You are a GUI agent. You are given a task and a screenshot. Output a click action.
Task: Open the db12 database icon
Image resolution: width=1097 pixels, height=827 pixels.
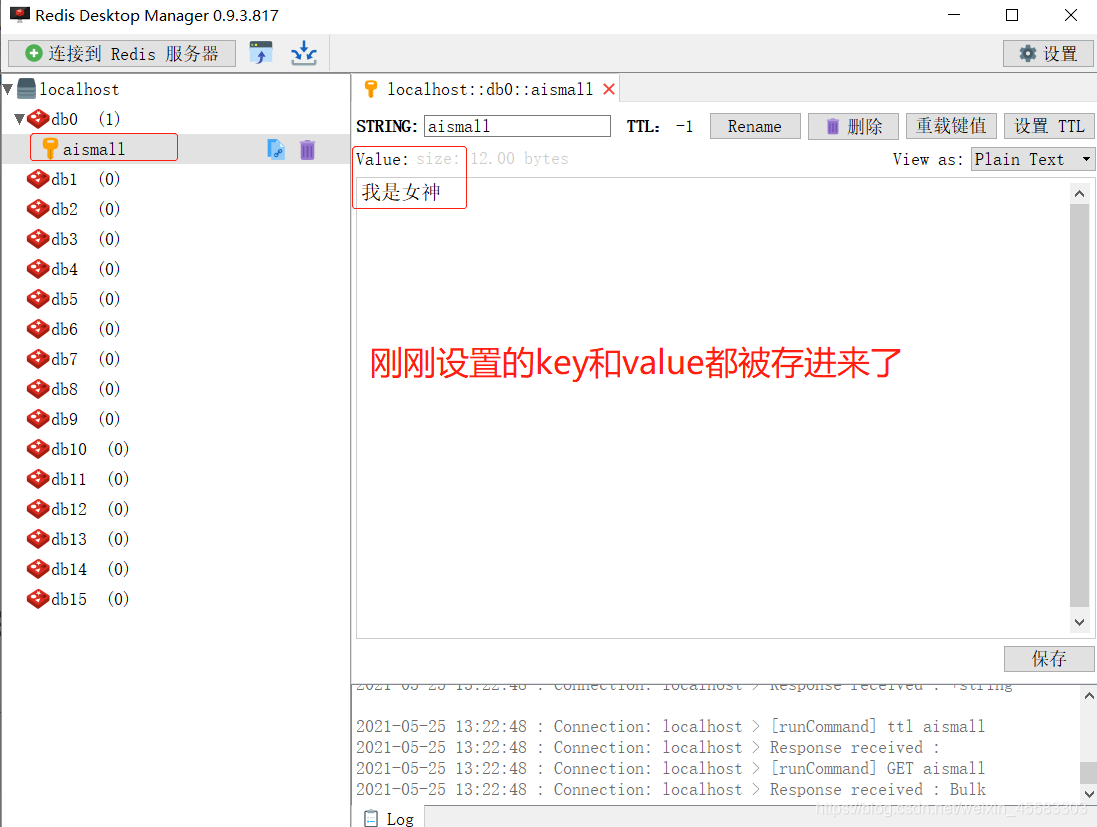click(x=38, y=509)
